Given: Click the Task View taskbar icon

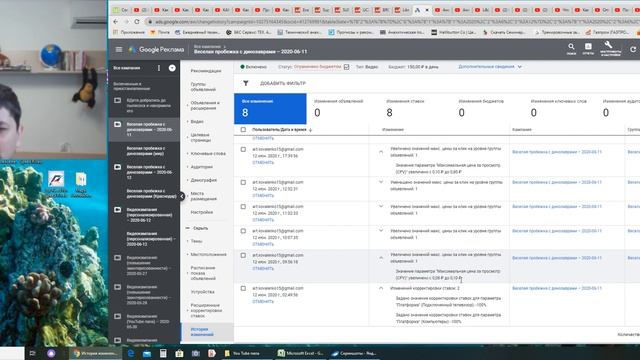Looking at the screenshot, I should tap(33, 353).
